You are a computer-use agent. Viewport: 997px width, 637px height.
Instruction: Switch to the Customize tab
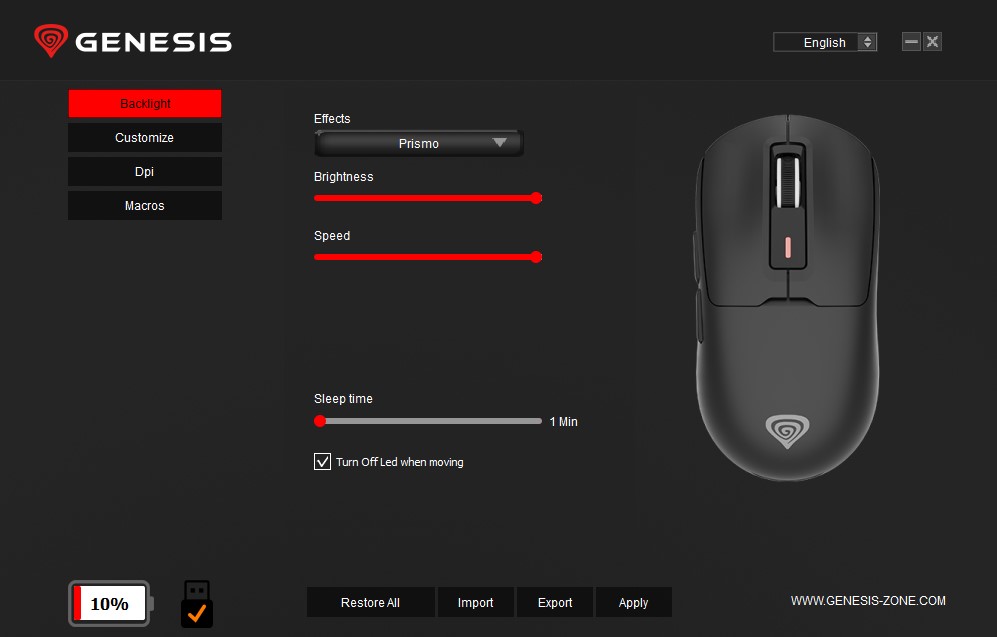coord(145,138)
